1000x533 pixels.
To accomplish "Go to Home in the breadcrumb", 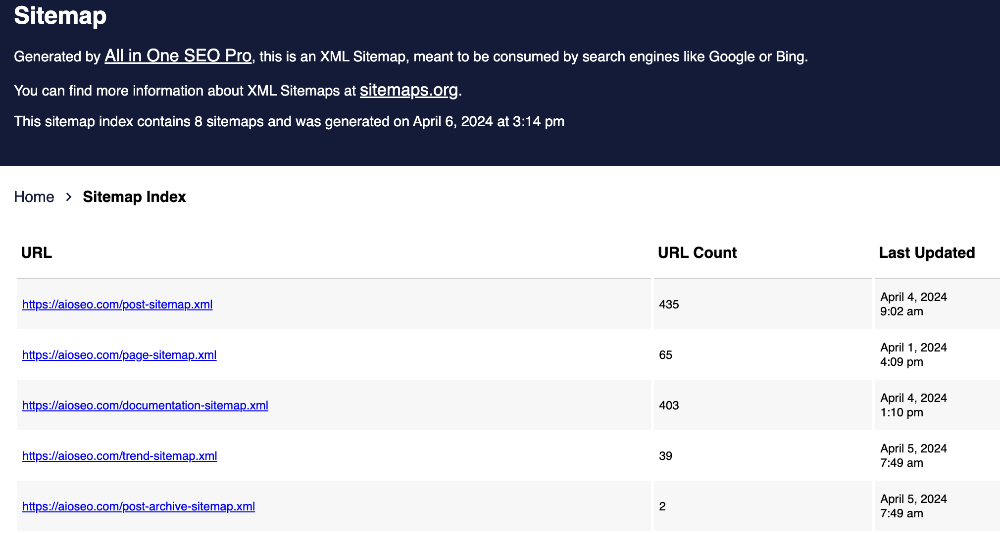I will (x=34, y=197).
